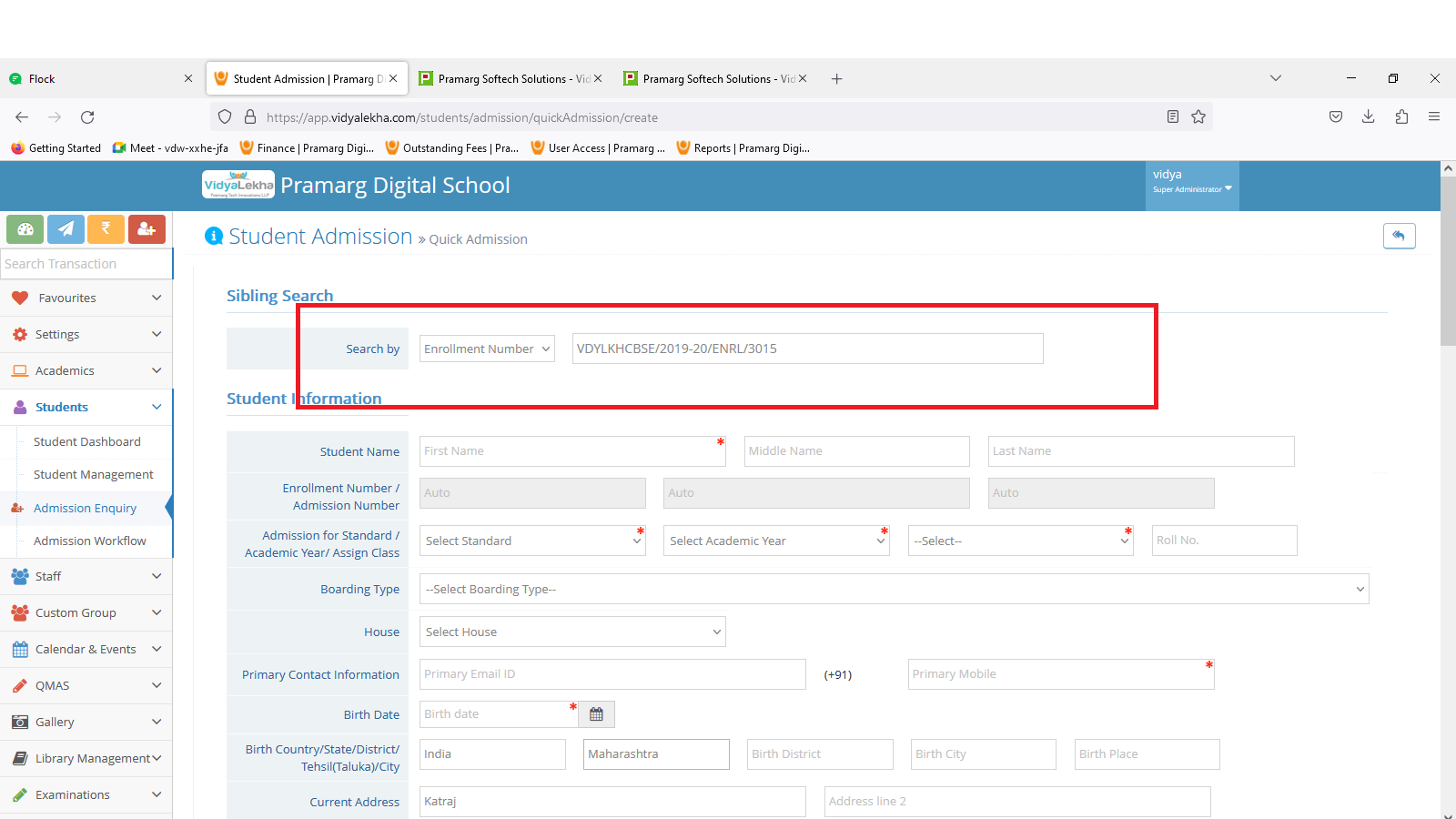Expand the Favourites sidebar section

[x=86, y=298]
